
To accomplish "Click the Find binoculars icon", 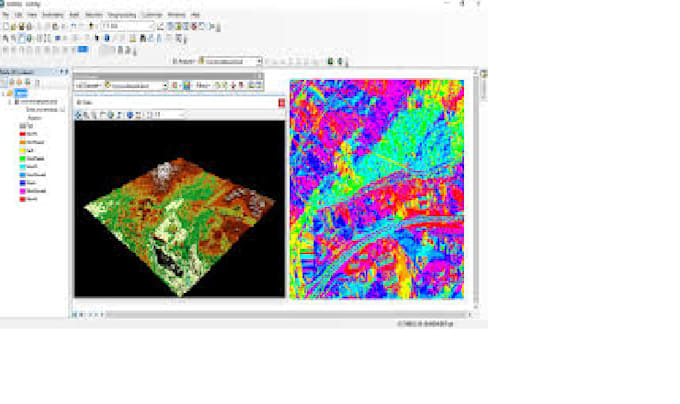I will point(143,39).
